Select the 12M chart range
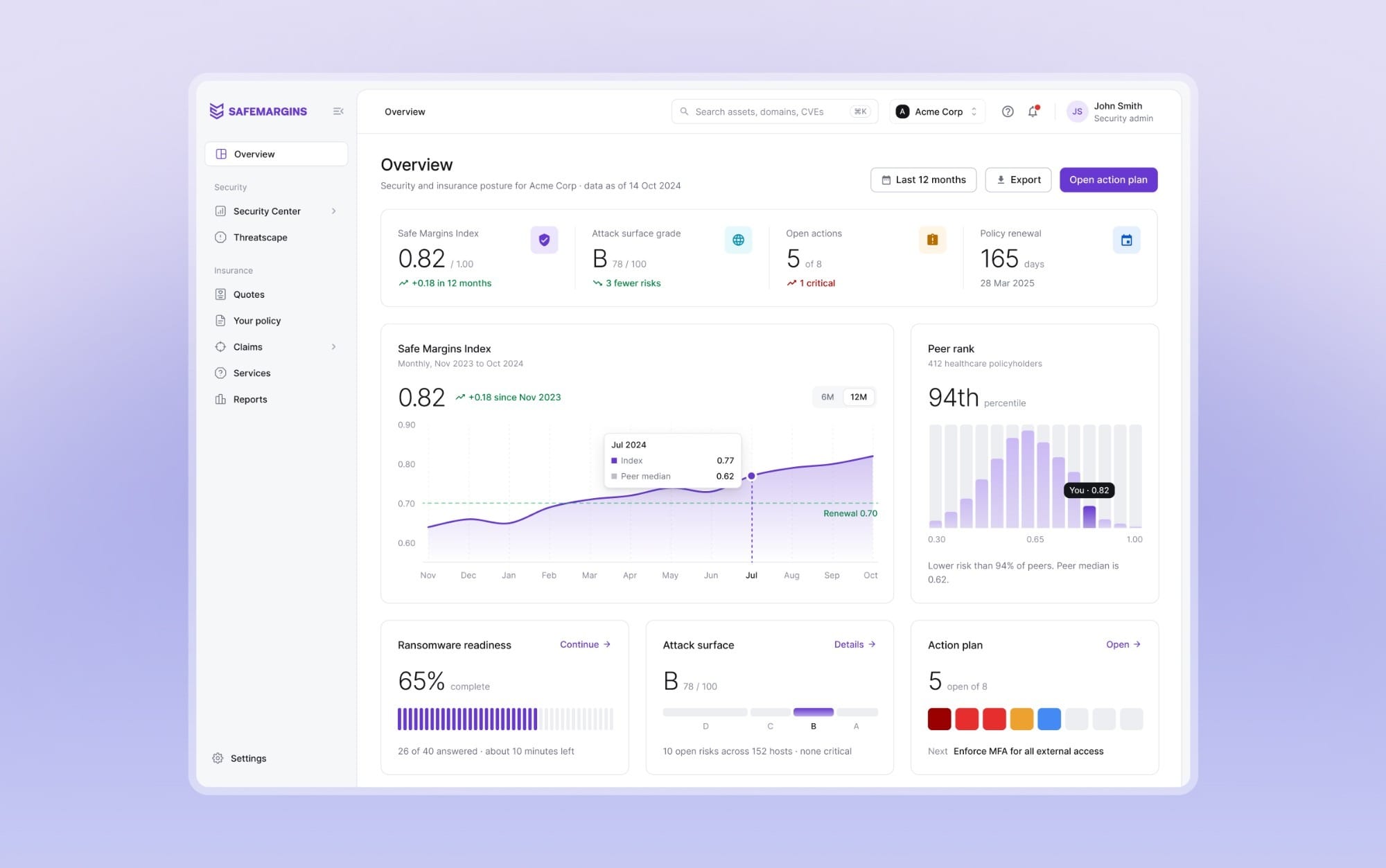The image size is (1386, 868). pos(859,397)
